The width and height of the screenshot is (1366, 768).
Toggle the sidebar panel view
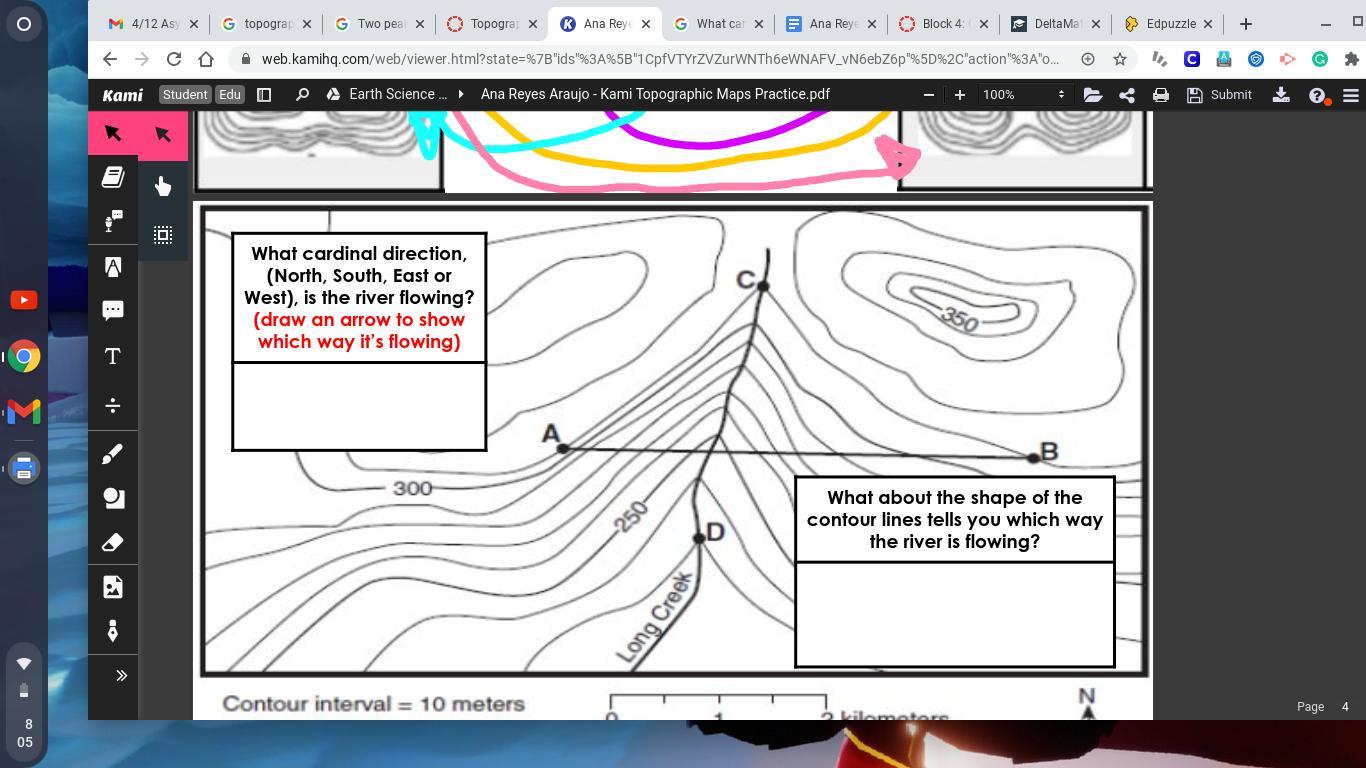pyautogui.click(x=264, y=95)
